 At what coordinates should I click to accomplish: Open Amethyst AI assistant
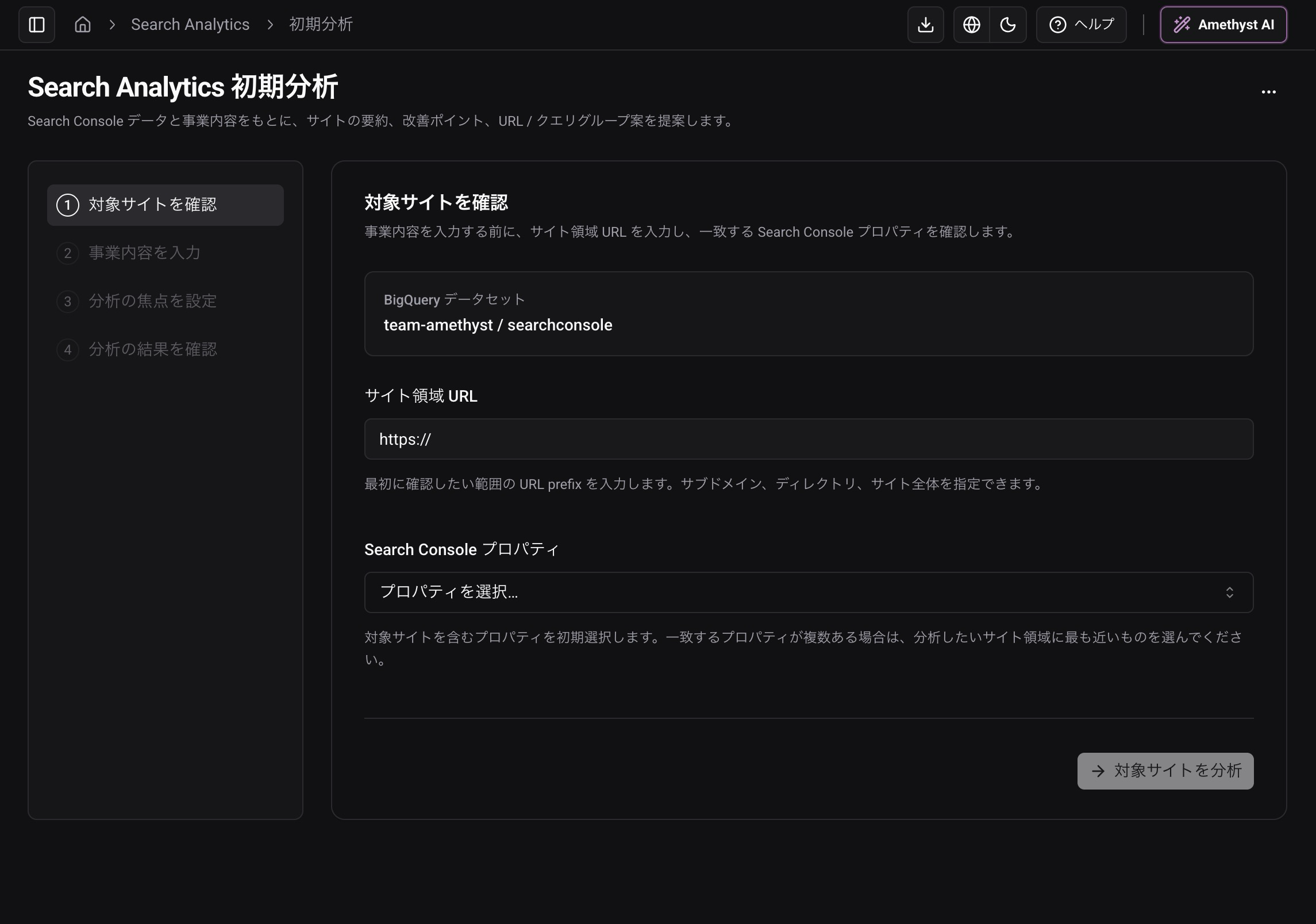[1223, 25]
